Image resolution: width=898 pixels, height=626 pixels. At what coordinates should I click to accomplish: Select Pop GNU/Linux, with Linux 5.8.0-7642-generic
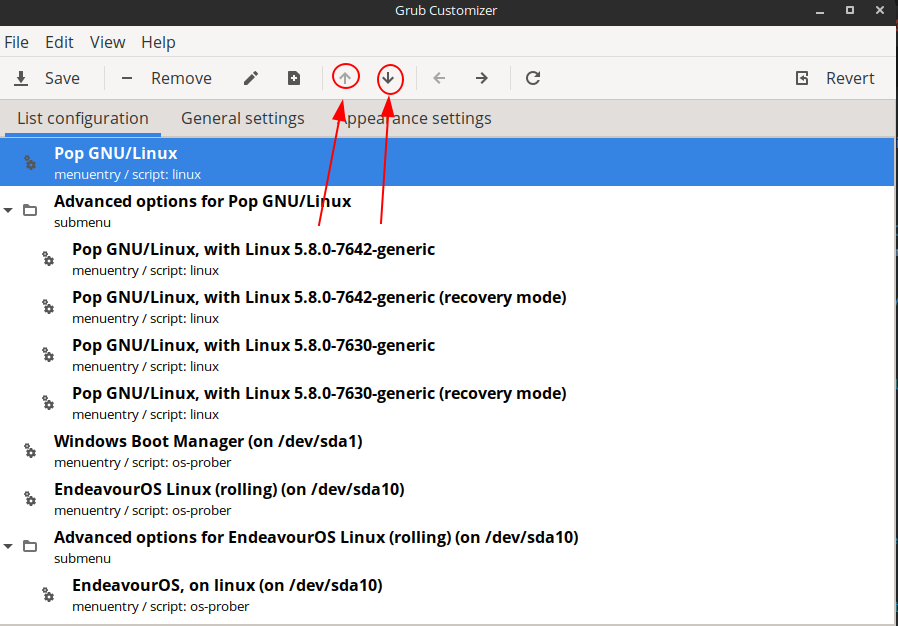pyautogui.click(x=447, y=258)
